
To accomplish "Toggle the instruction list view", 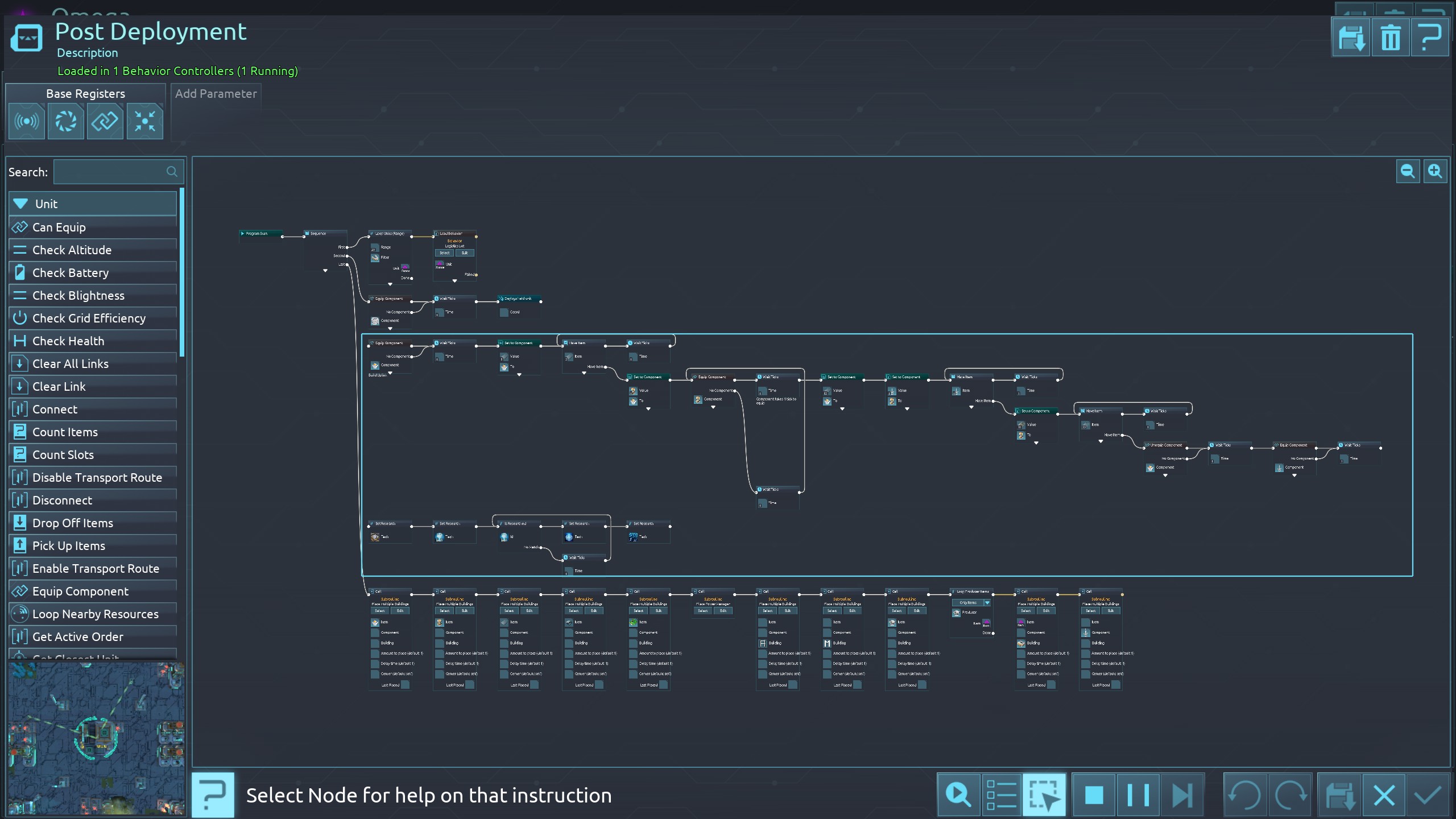I will (1001, 795).
